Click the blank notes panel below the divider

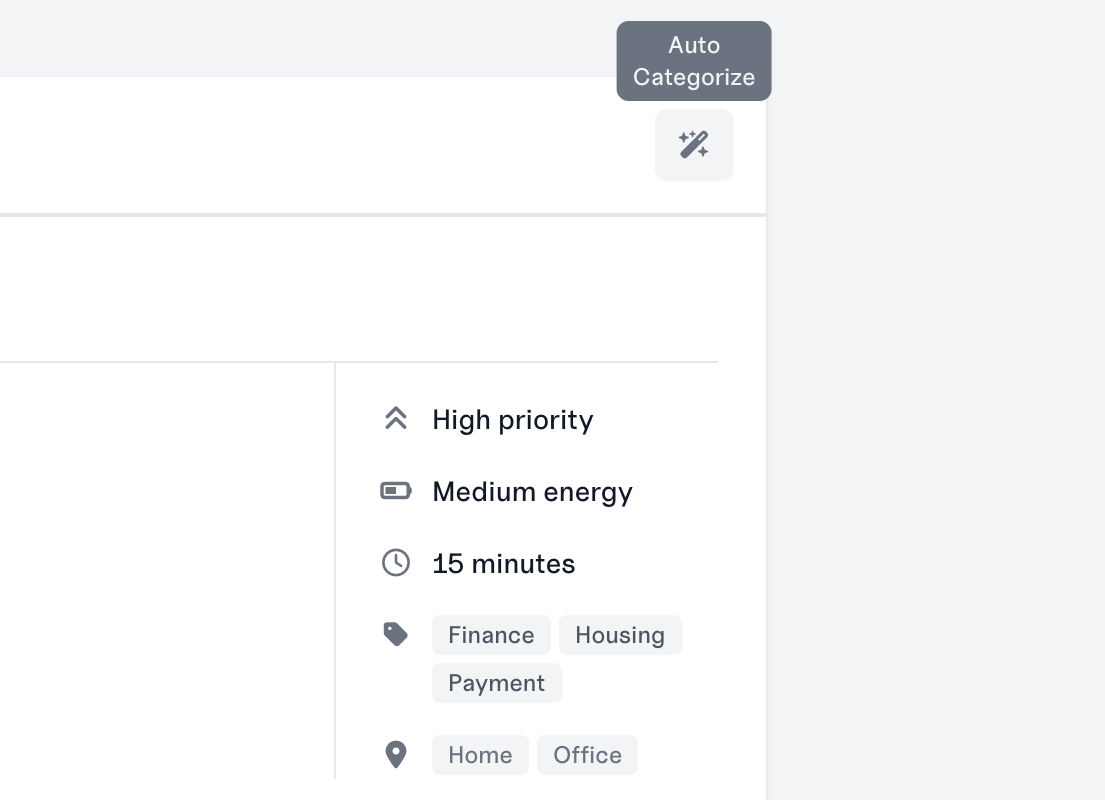click(167, 571)
